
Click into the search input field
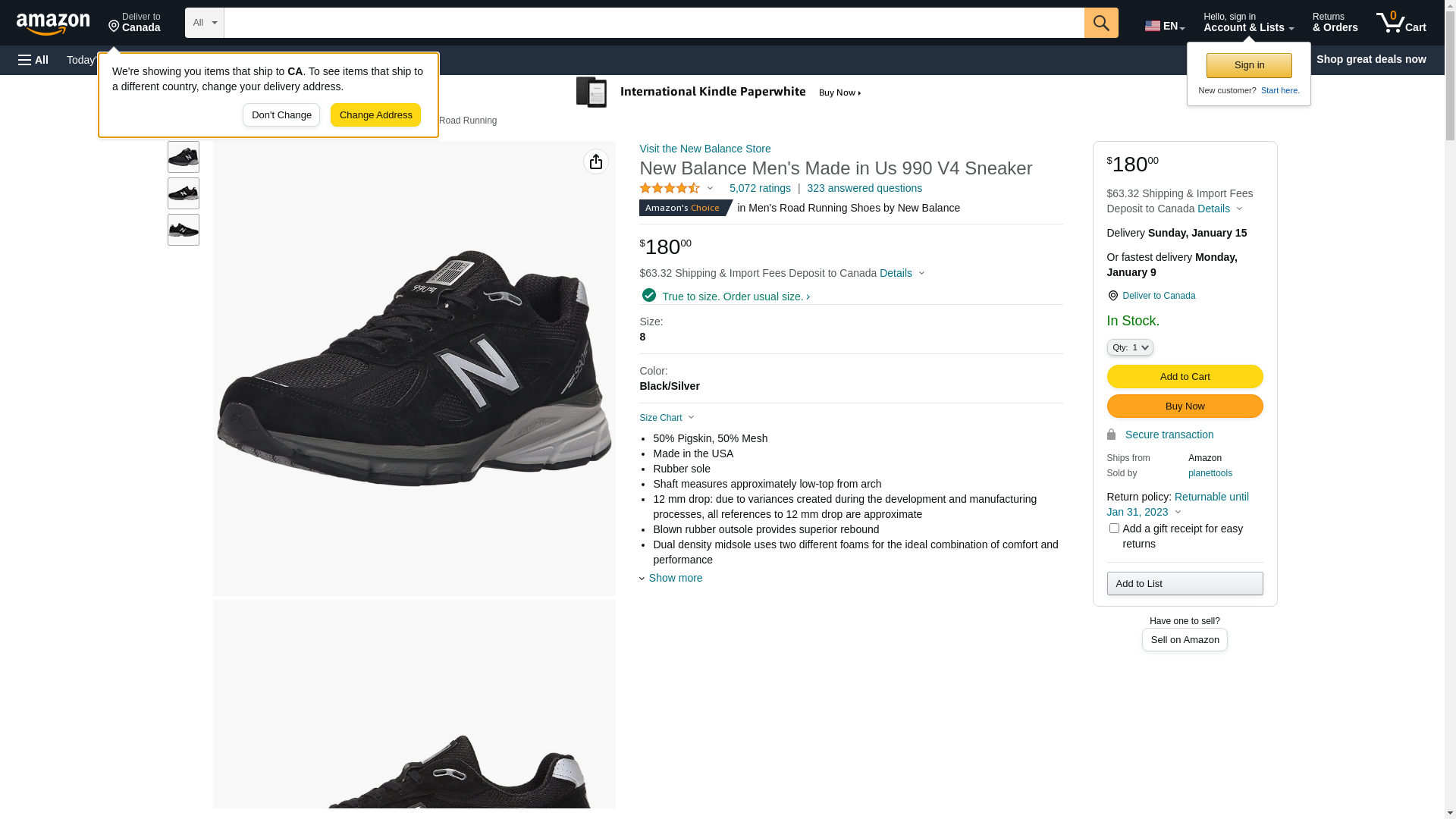[654, 23]
